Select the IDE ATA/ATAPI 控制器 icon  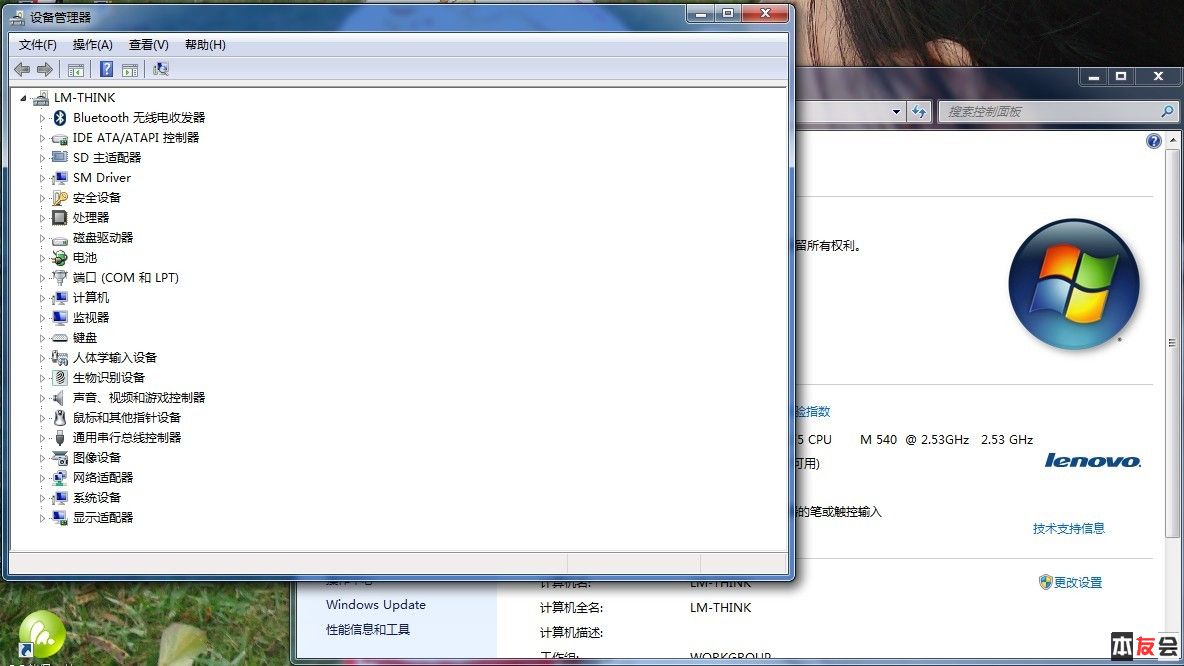point(60,138)
